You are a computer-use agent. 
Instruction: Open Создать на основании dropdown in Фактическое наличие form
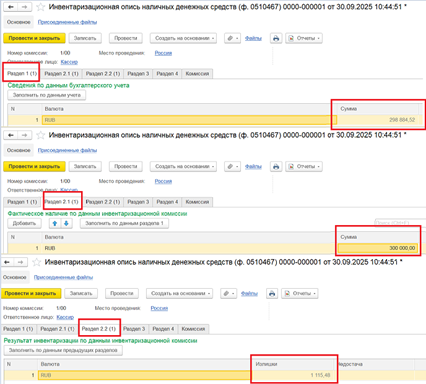tap(183, 166)
